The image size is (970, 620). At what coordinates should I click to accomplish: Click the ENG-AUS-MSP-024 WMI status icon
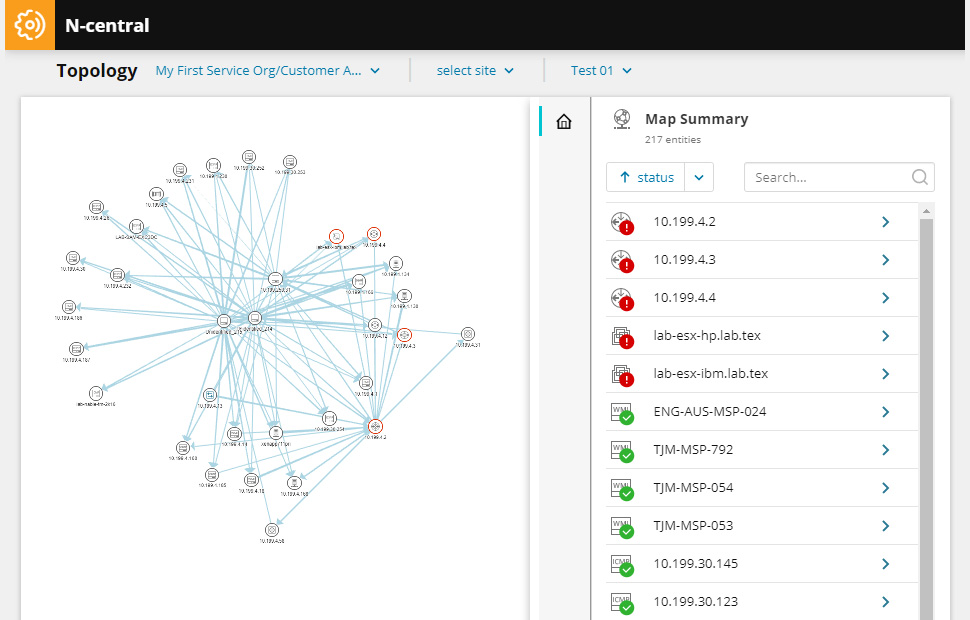(622, 413)
